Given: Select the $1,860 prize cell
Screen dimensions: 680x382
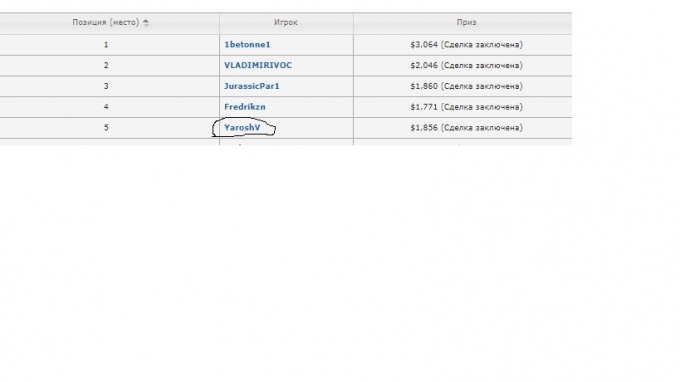Looking at the screenshot, I should point(463,86).
